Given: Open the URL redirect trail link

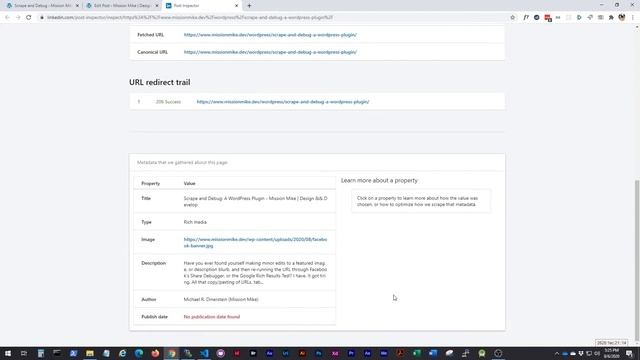Looking at the screenshot, I should [x=283, y=102].
